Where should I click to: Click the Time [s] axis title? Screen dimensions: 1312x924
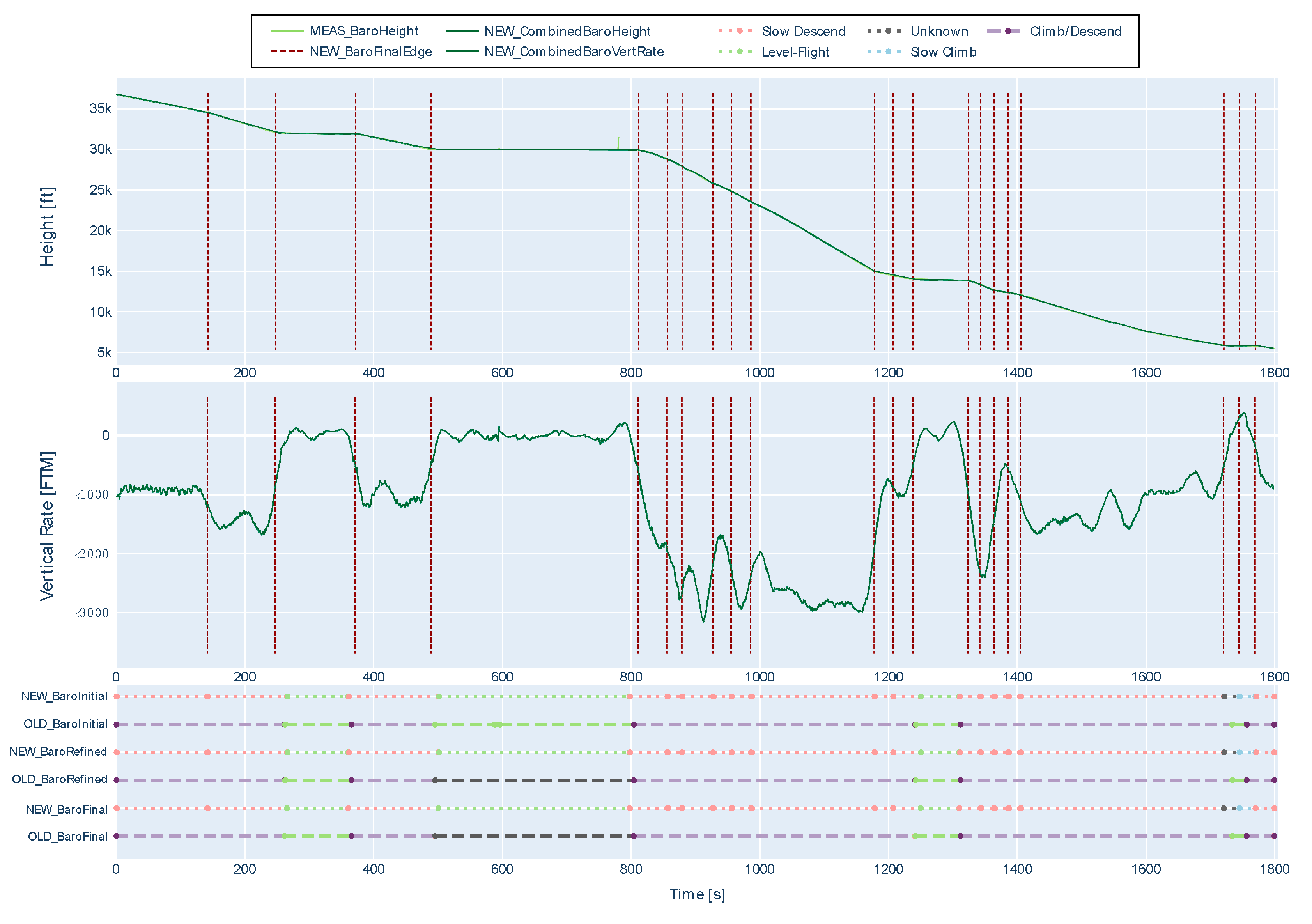[x=697, y=894]
